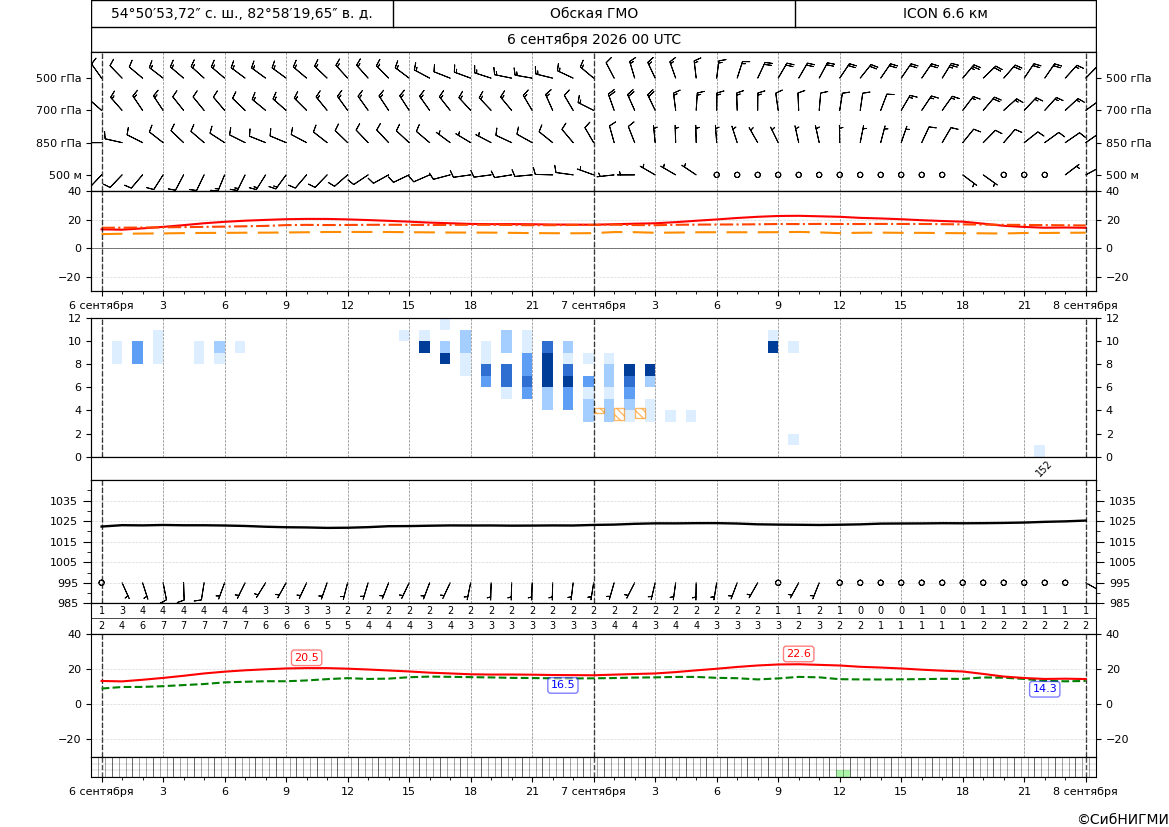
Task: Click the 6 сентября 2026 00 UTC title
Action: 594,40
